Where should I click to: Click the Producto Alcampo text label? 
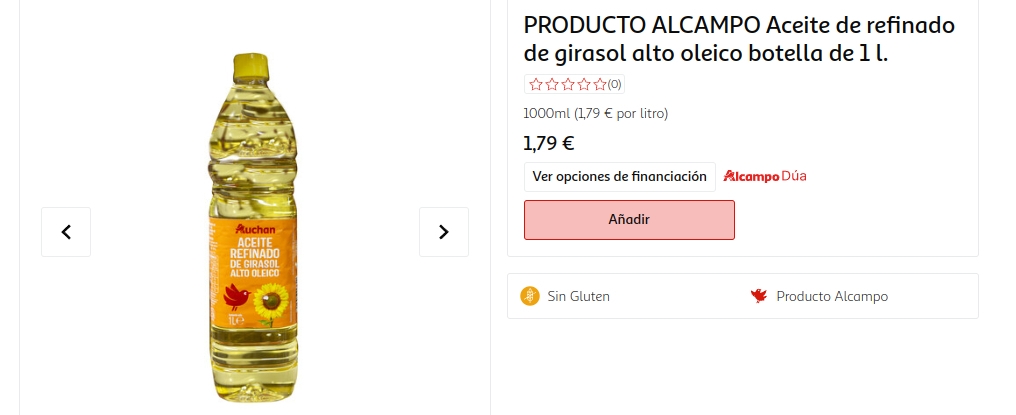(x=832, y=297)
